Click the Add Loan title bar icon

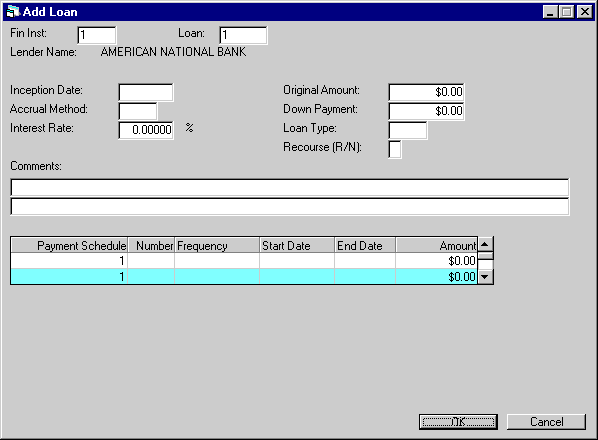[13, 12]
